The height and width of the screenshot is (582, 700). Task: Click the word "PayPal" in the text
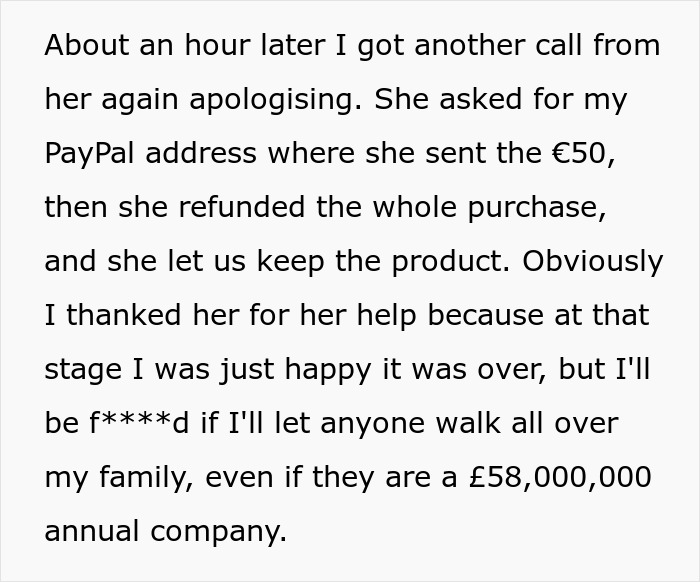[x=89, y=154]
